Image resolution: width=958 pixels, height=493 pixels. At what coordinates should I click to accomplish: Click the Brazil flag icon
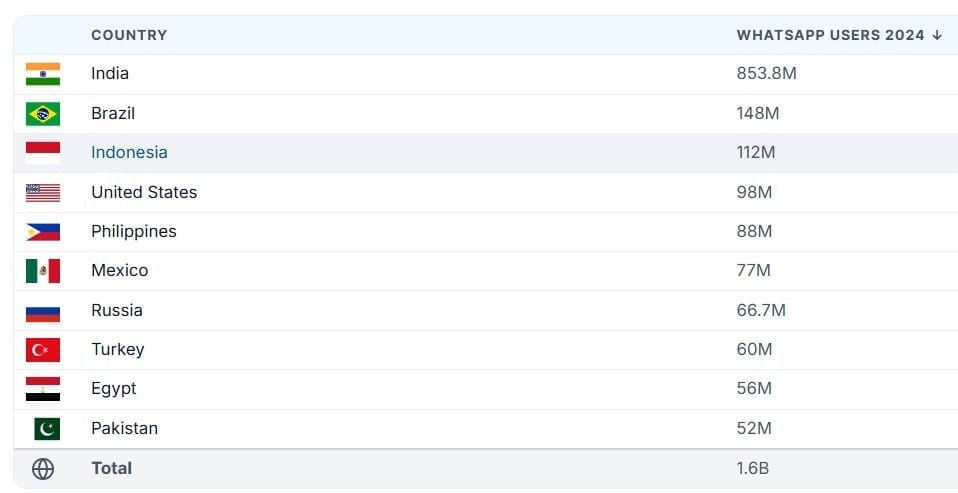43,113
